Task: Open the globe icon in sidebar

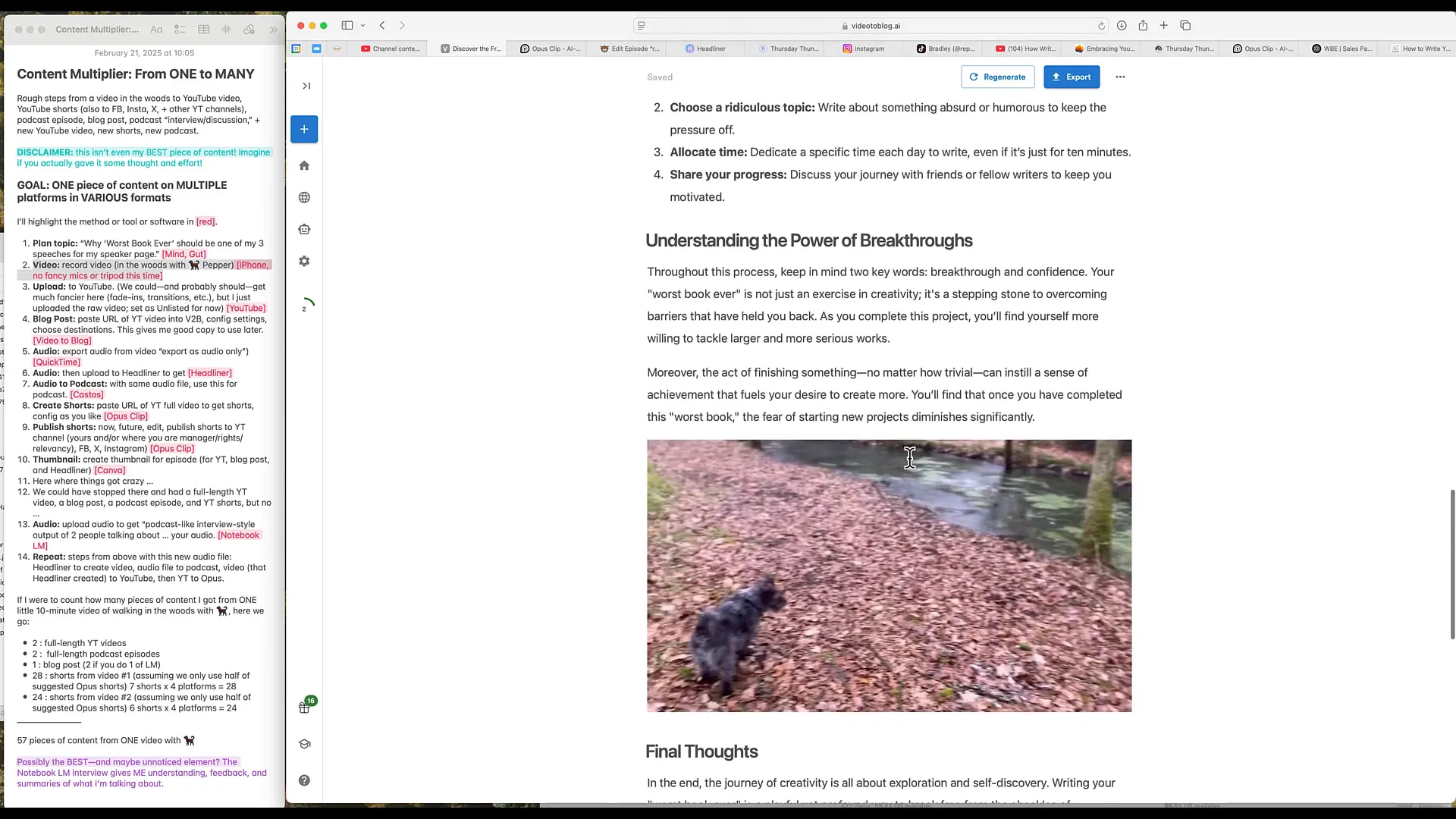Action: click(x=304, y=197)
